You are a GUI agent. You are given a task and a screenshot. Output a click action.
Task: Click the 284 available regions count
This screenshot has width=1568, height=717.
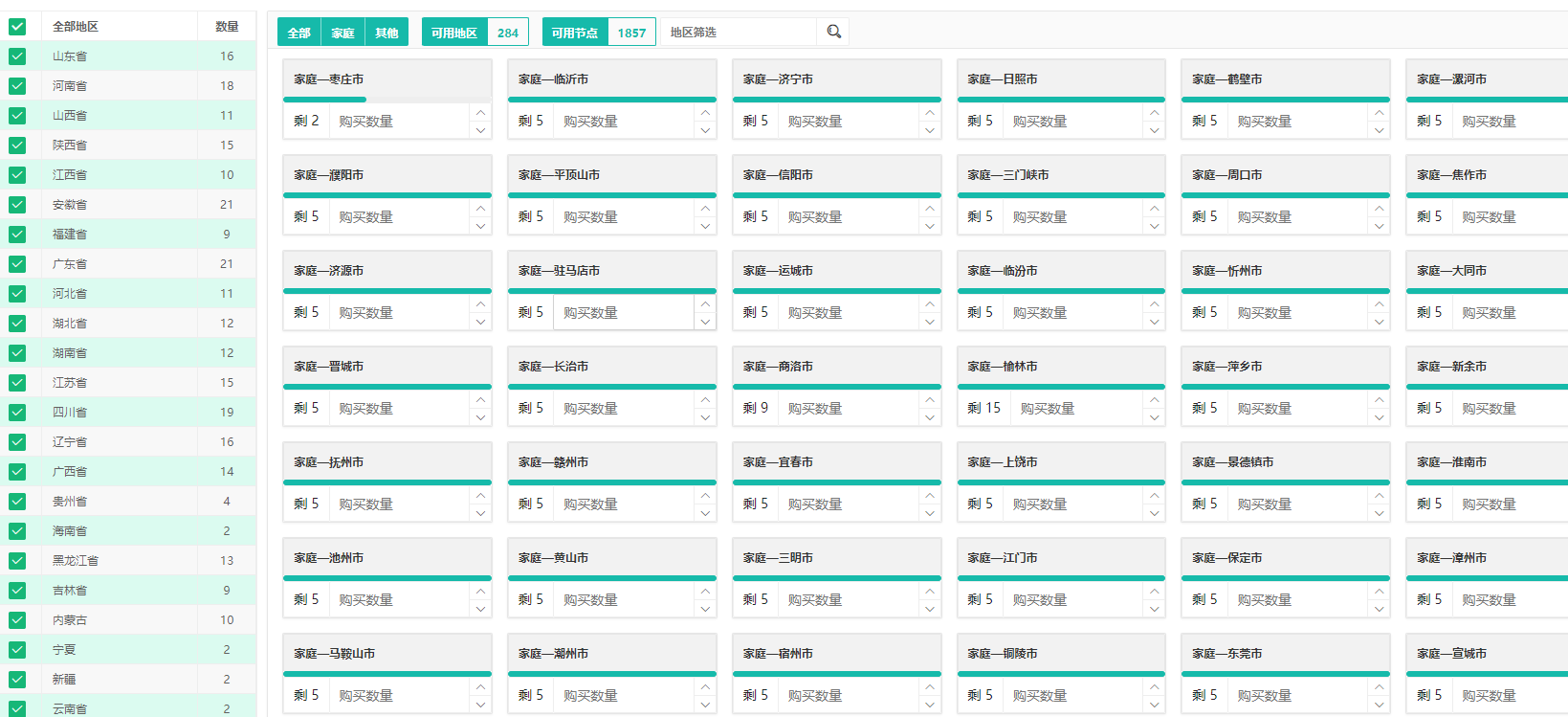pos(508,33)
